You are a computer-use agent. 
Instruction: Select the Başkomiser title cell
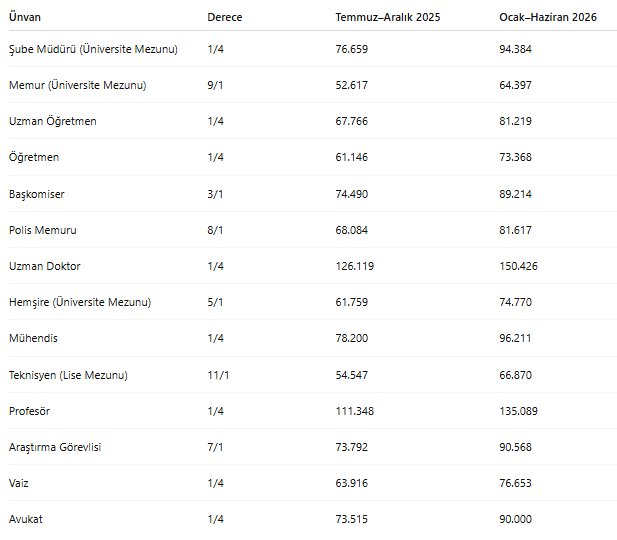(x=36, y=194)
